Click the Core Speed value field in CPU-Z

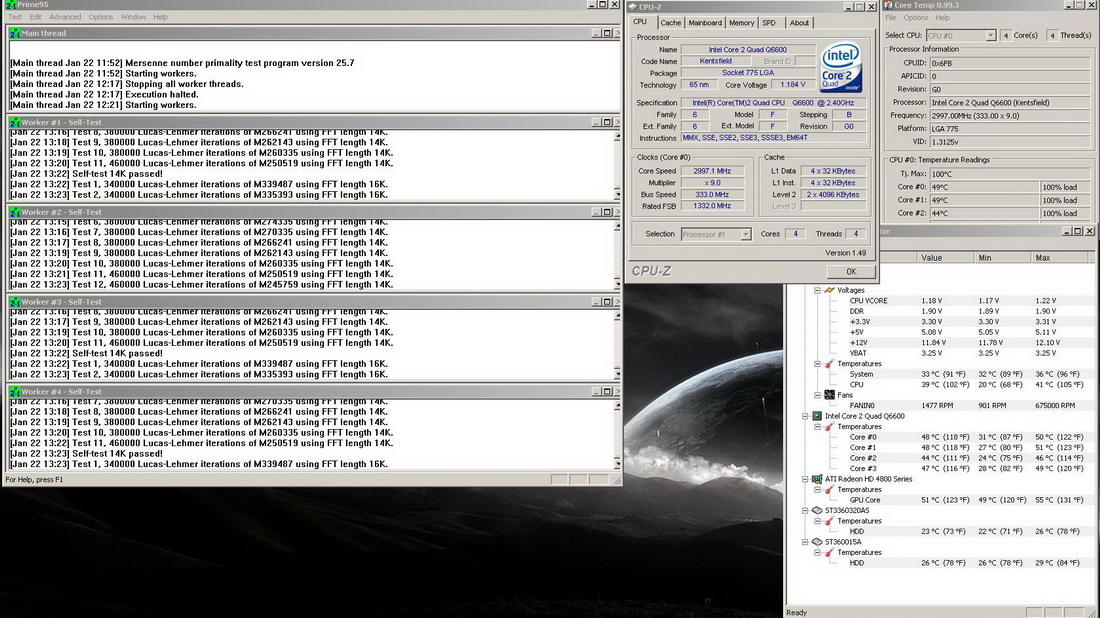[x=711, y=171]
